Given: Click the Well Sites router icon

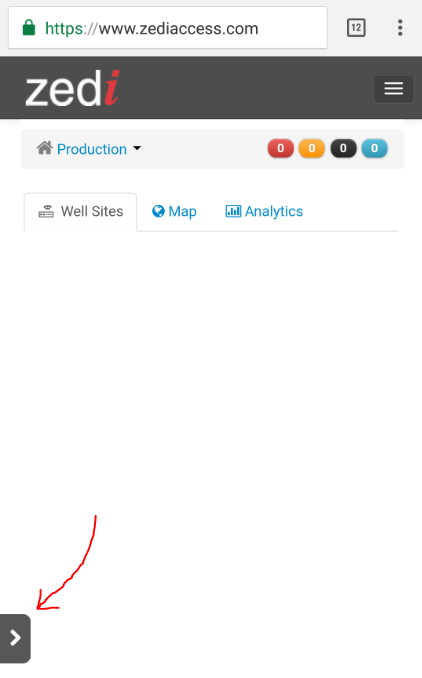Looking at the screenshot, I should click(46, 211).
